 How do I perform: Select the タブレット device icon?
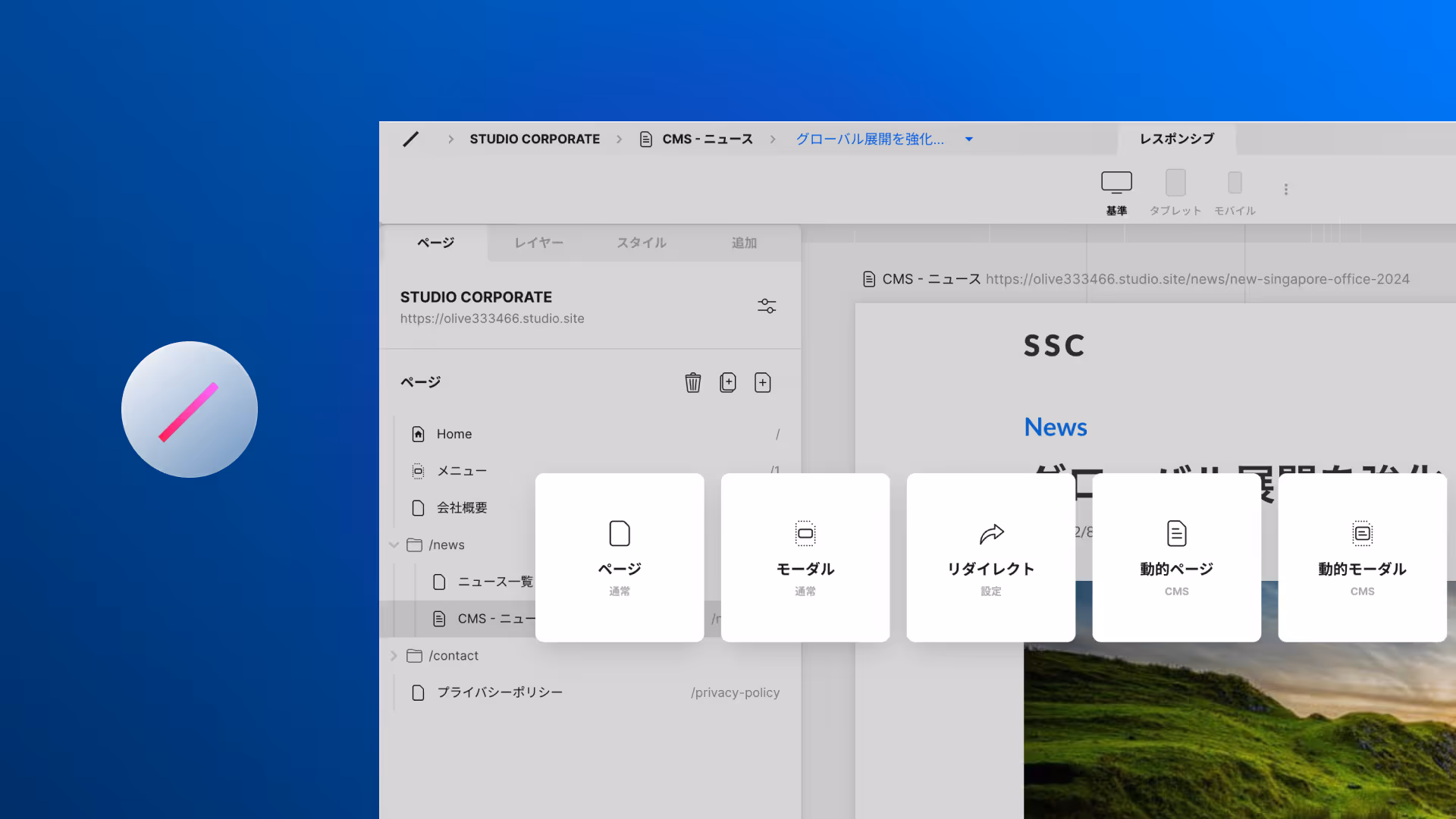(x=1175, y=184)
